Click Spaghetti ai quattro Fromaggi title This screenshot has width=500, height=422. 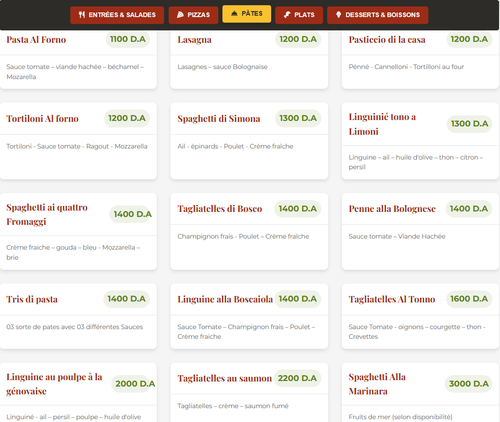pos(47,214)
